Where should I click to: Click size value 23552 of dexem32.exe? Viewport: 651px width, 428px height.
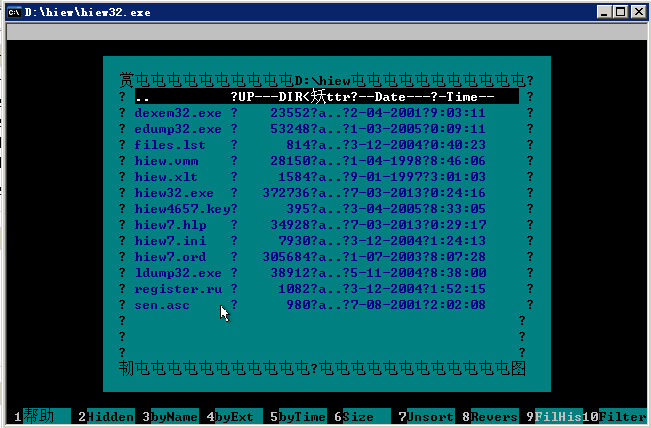click(290, 113)
